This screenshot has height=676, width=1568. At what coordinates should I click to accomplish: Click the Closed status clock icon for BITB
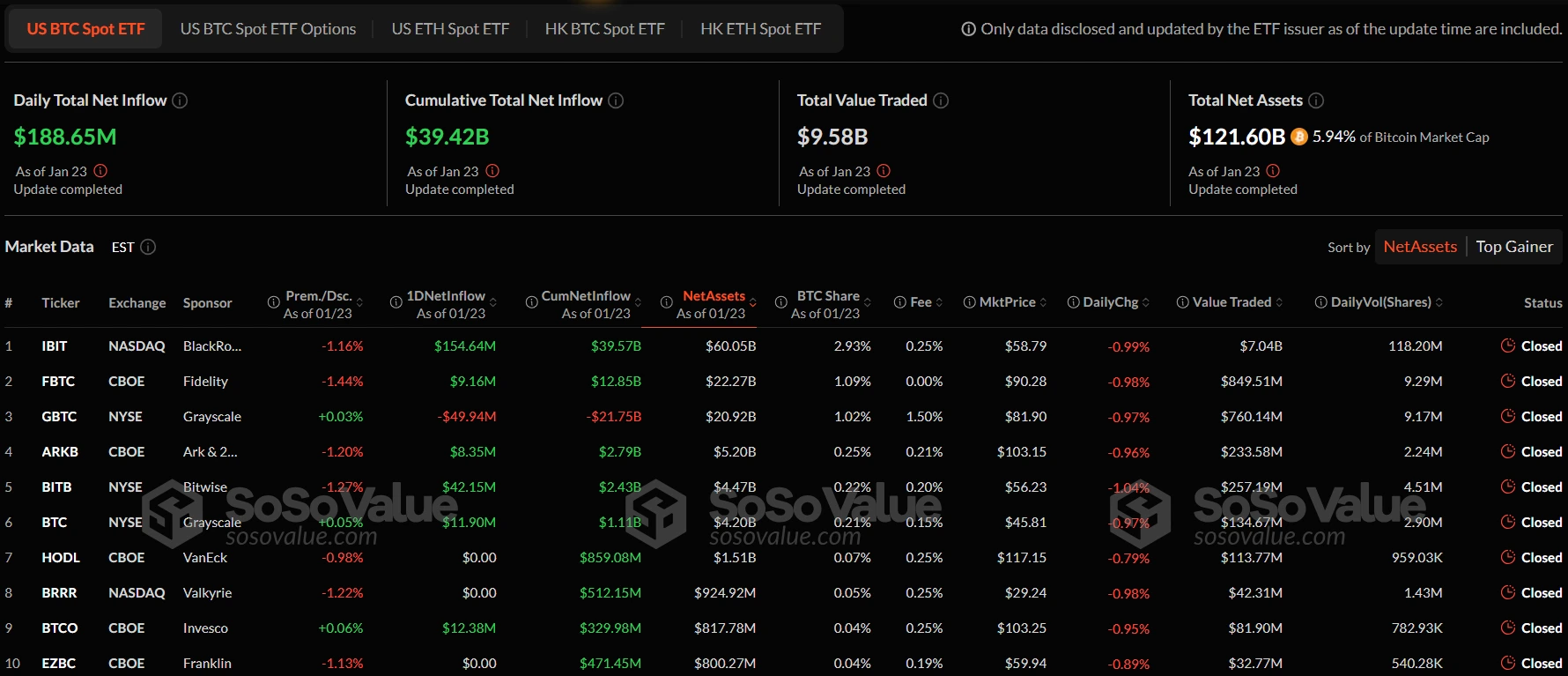(x=1508, y=487)
